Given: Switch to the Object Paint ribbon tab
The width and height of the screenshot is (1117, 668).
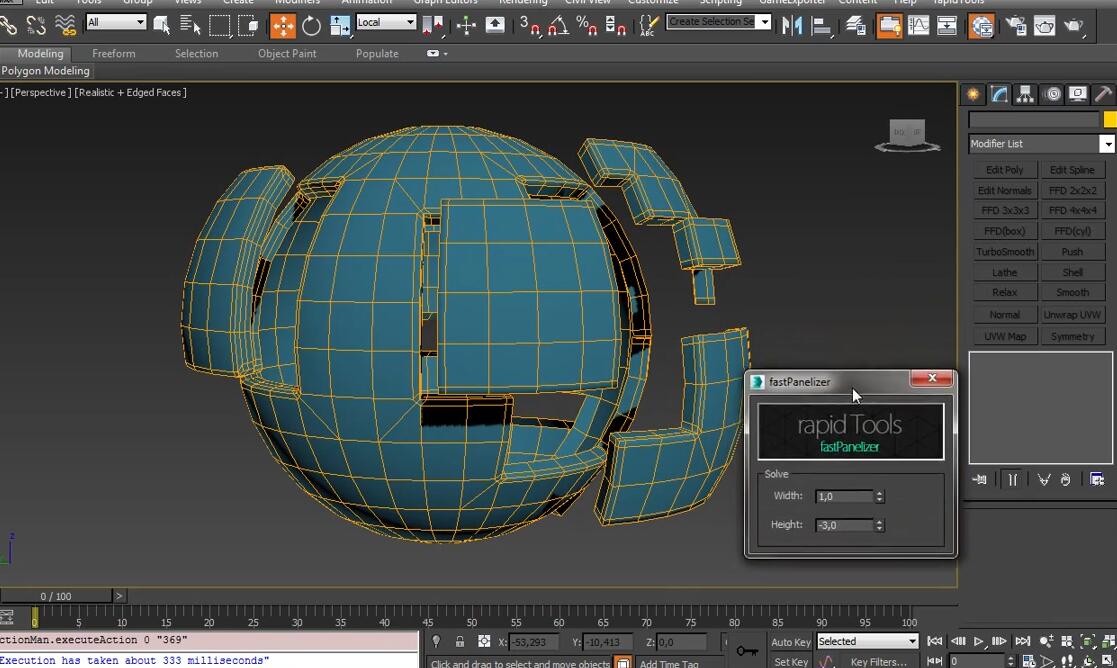Looking at the screenshot, I should click(287, 53).
